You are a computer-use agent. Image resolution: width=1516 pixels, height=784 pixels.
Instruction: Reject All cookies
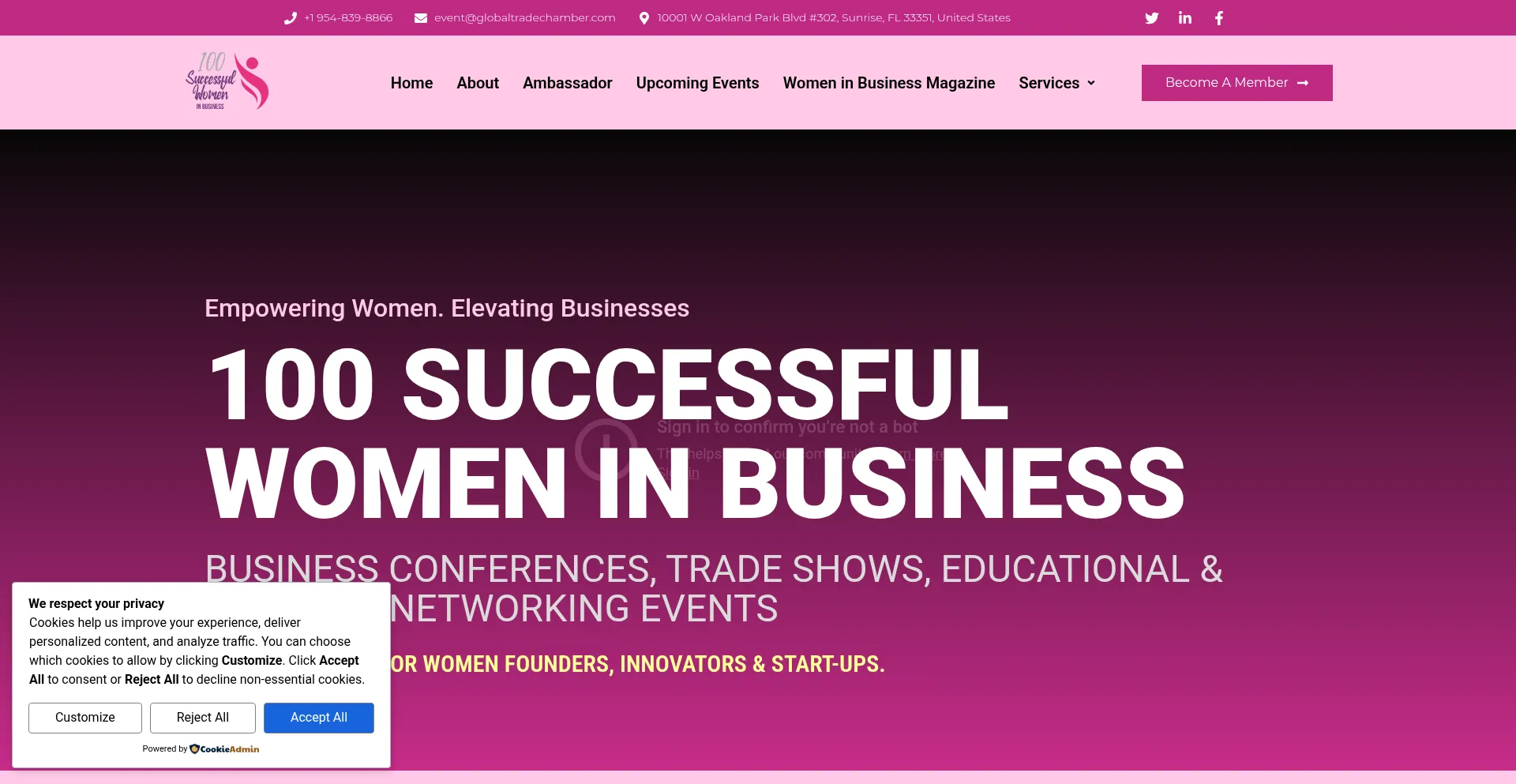click(203, 718)
